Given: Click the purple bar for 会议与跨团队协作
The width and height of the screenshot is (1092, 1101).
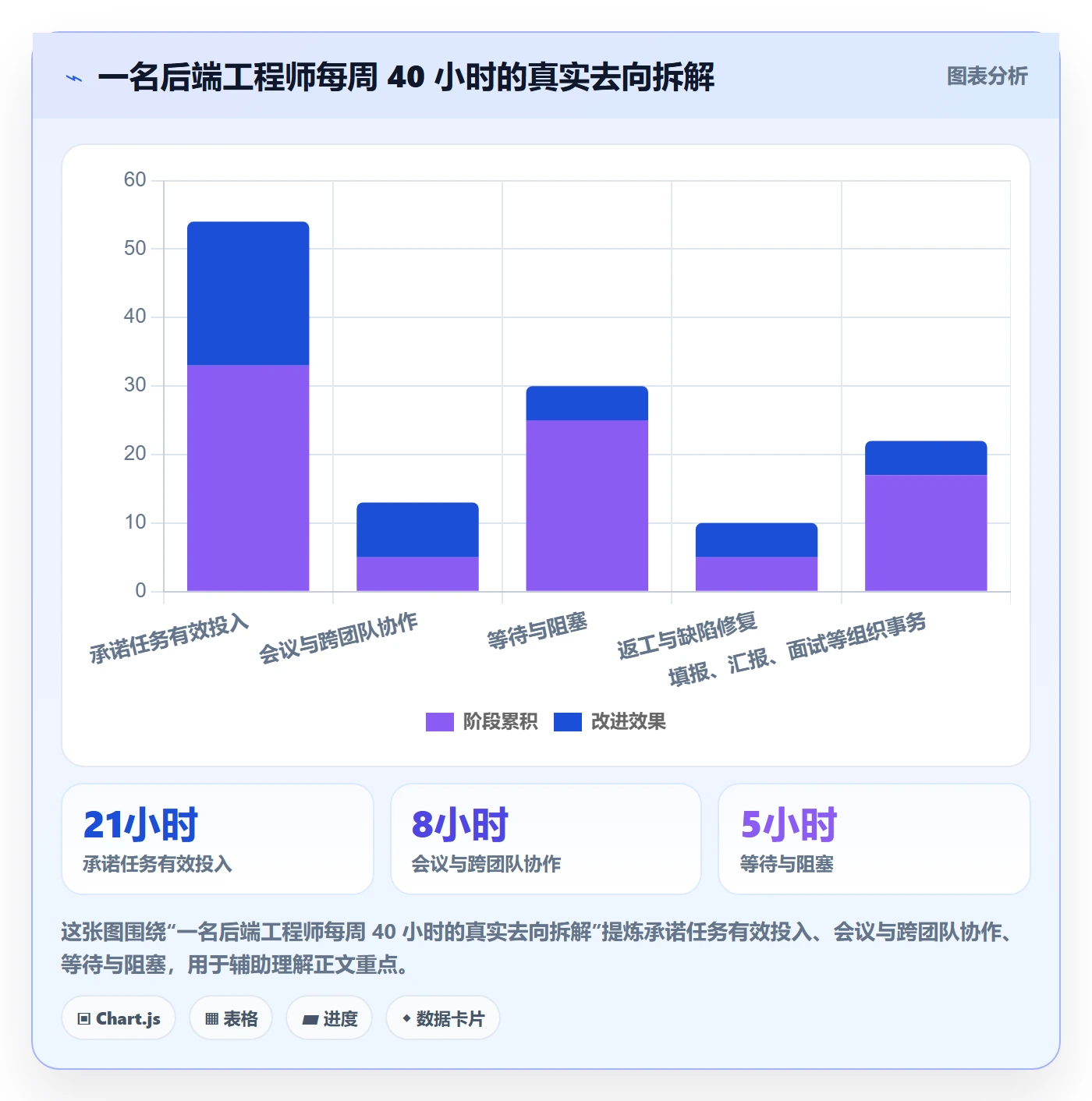Looking at the screenshot, I should (417, 574).
